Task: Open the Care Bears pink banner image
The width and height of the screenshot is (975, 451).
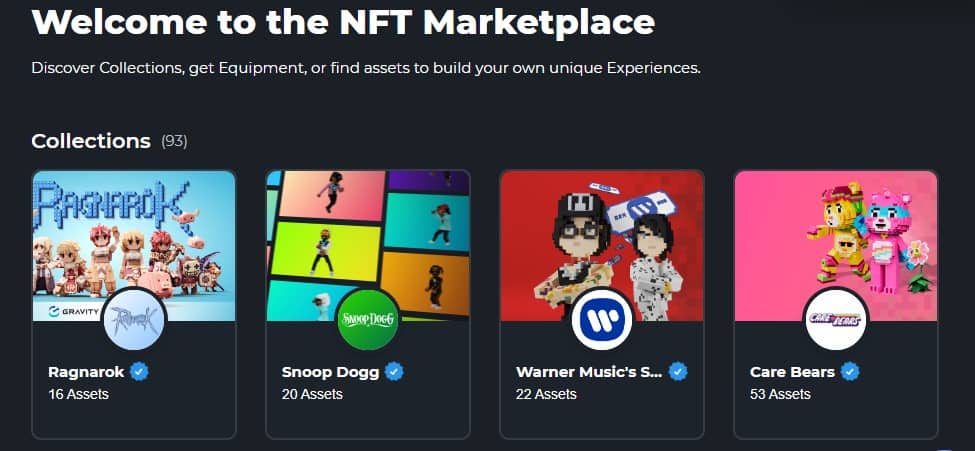Action: [x=836, y=246]
